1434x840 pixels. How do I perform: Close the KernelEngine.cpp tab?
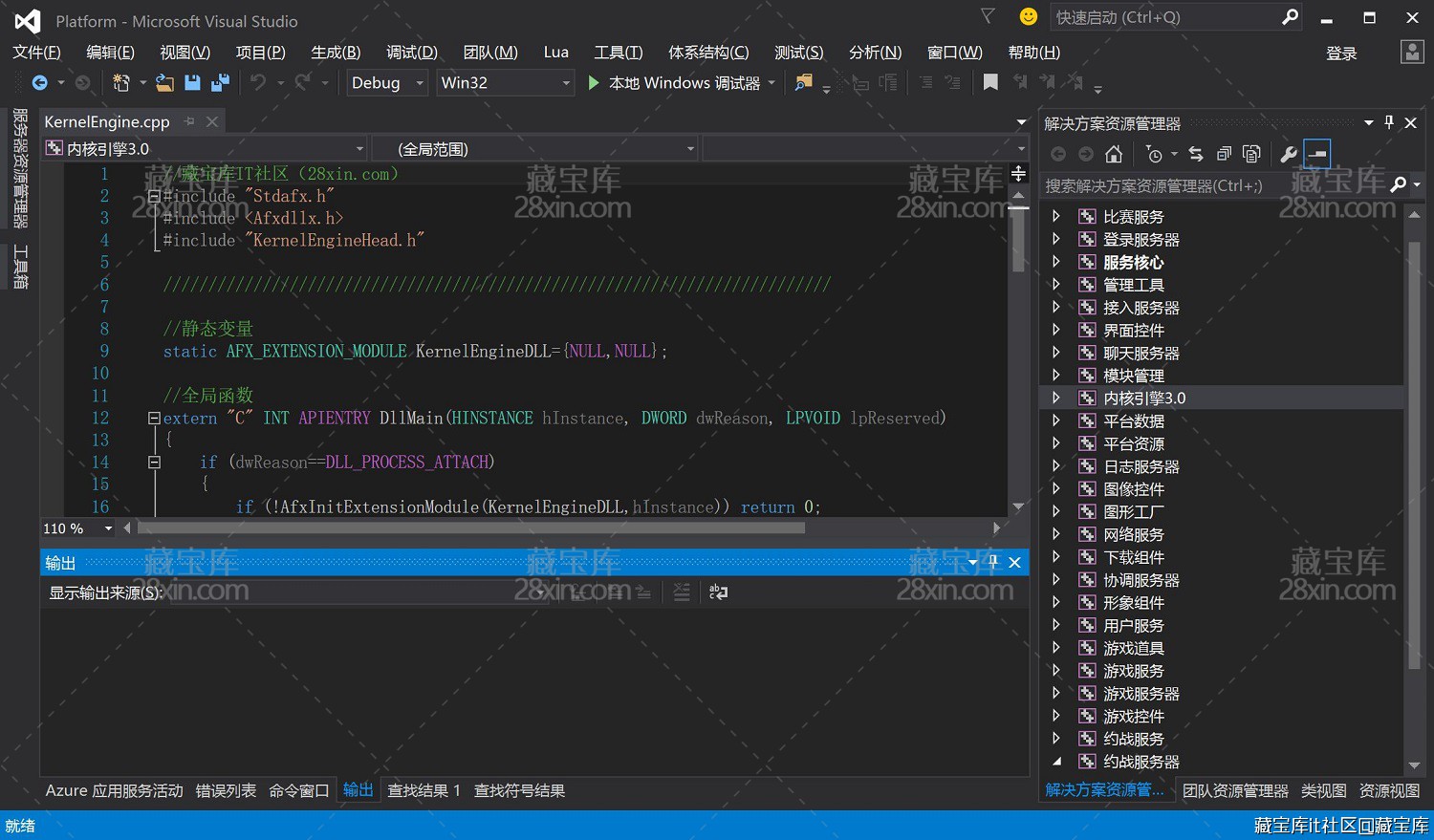pos(212,121)
